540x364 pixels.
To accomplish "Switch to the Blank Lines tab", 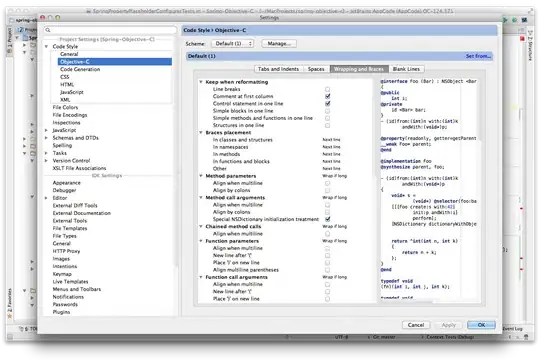I will 406,69.
